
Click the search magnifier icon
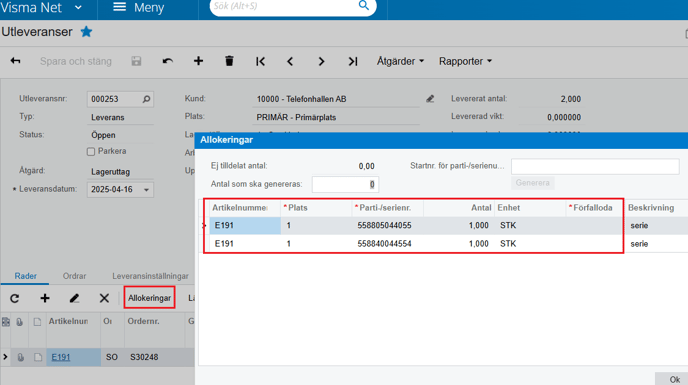tap(364, 5)
